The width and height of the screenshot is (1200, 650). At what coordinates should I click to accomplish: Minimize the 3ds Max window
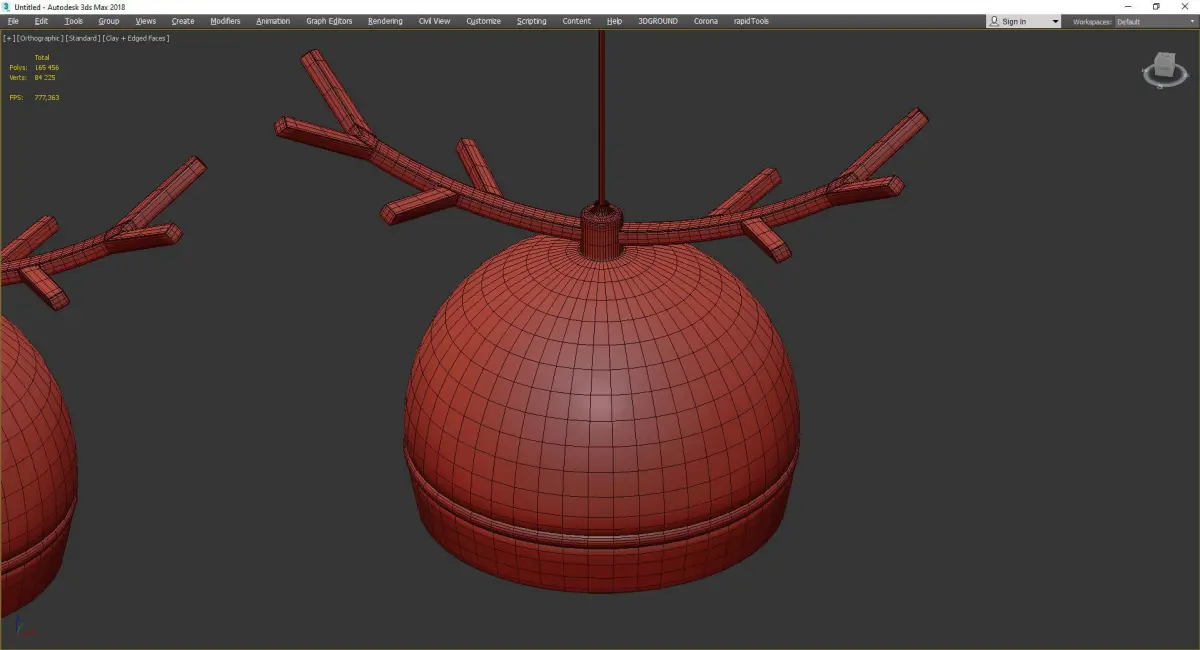click(1128, 7)
